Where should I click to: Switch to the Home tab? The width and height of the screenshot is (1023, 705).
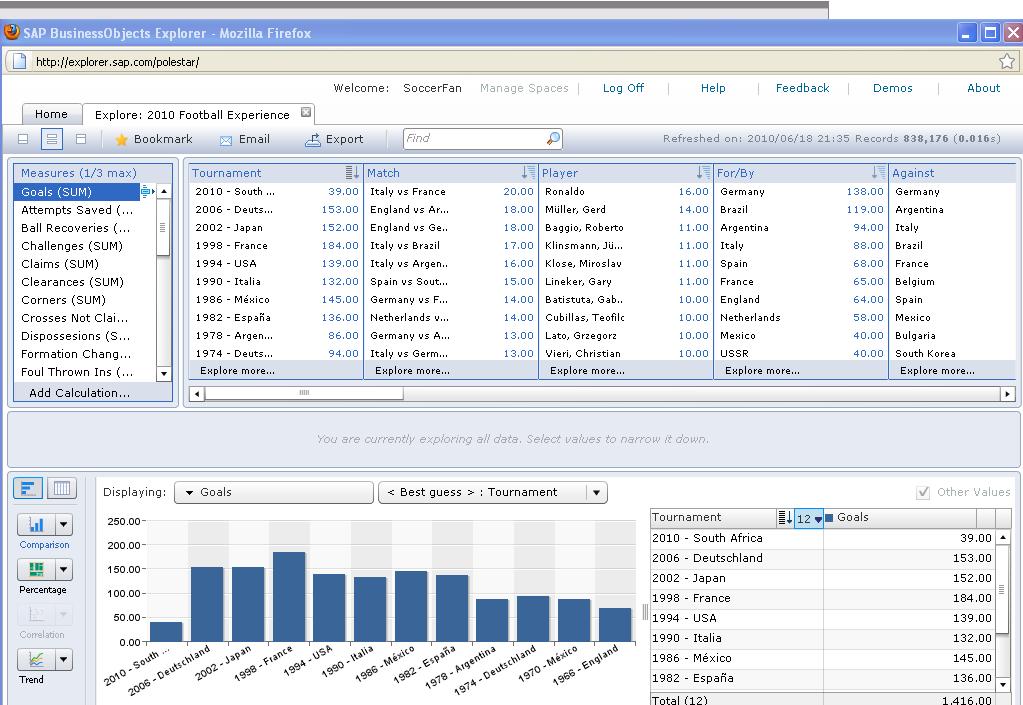pos(52,114)
